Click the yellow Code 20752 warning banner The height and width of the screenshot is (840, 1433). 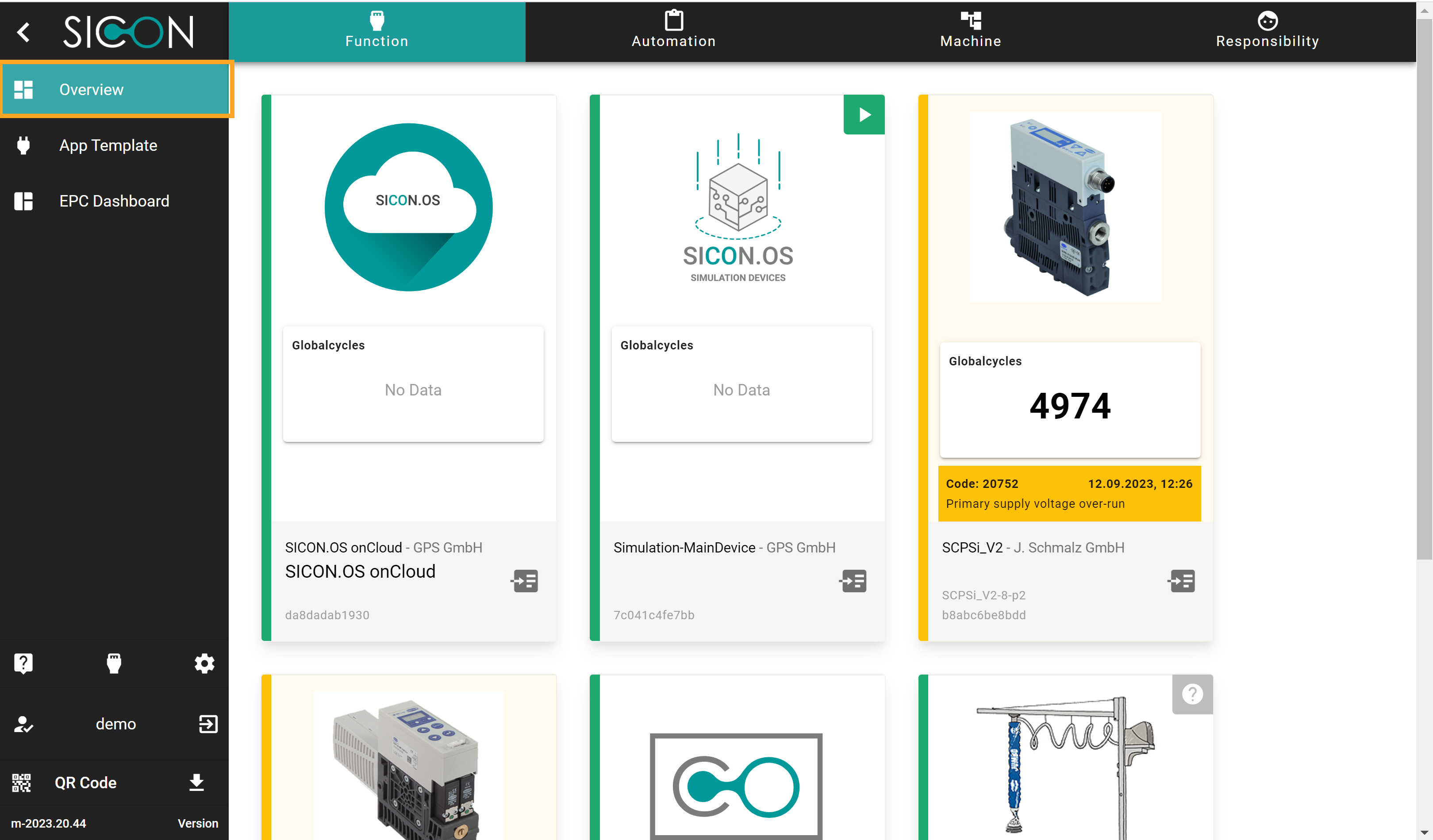point(1069,493)
